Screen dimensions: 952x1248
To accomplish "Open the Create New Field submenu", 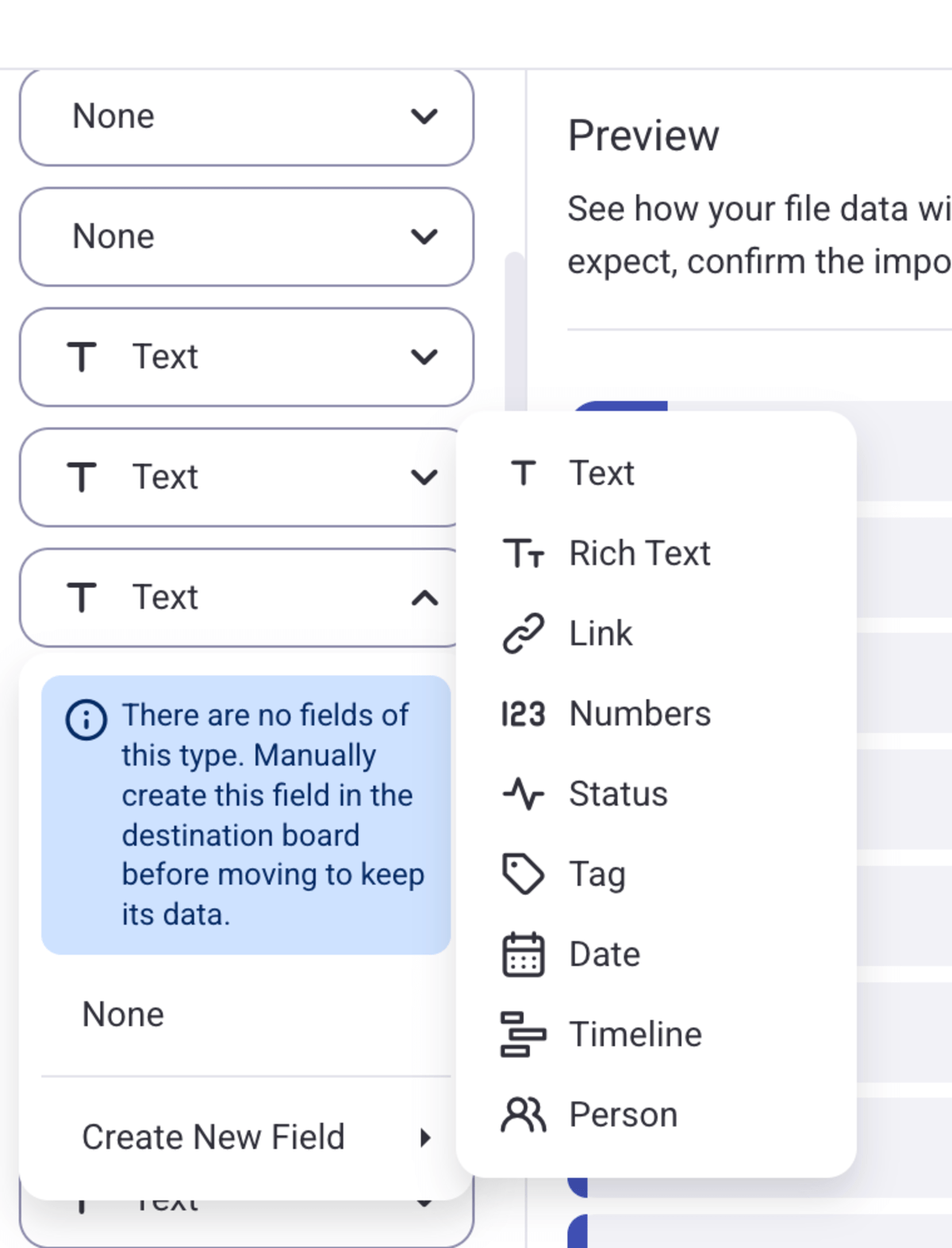I will pyautogui.click(x=425, y=1138).
